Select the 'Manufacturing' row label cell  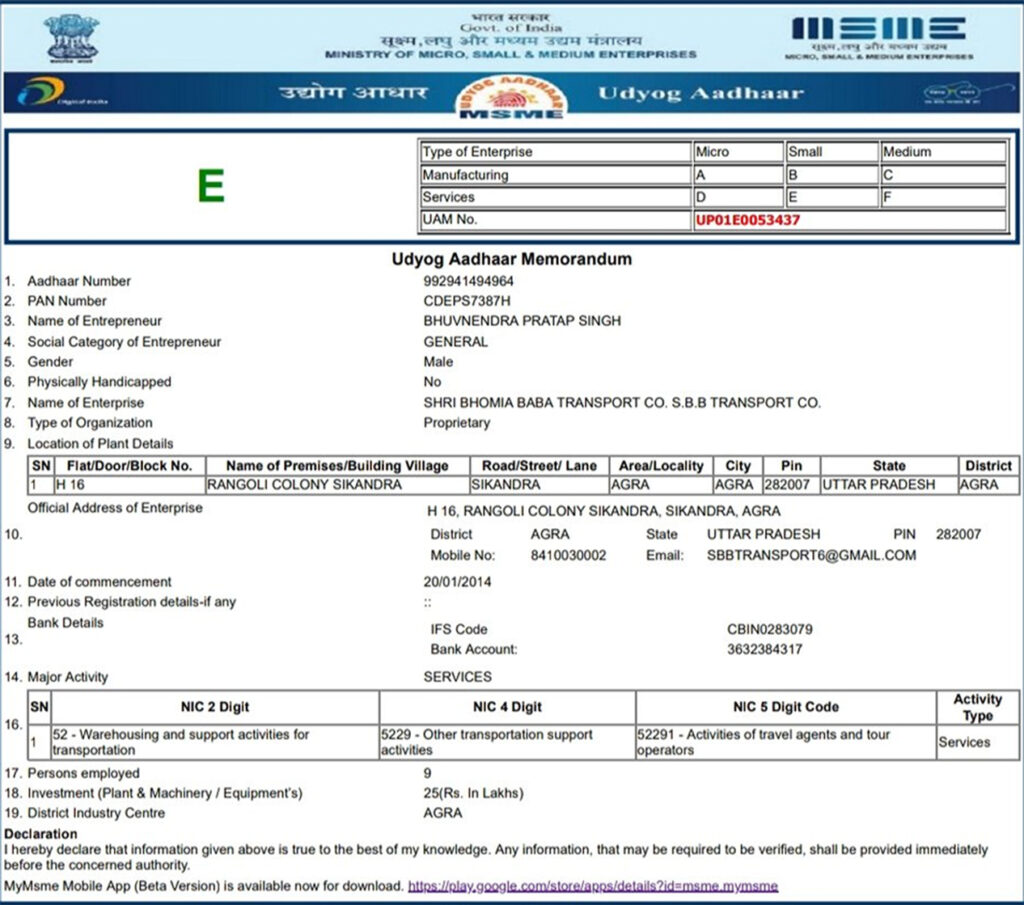tap(555, 175)
